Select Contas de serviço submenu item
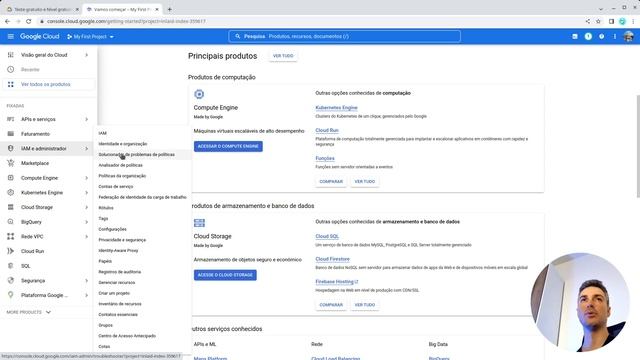This screenshot has height=360, width=640. tap(116, 187)
